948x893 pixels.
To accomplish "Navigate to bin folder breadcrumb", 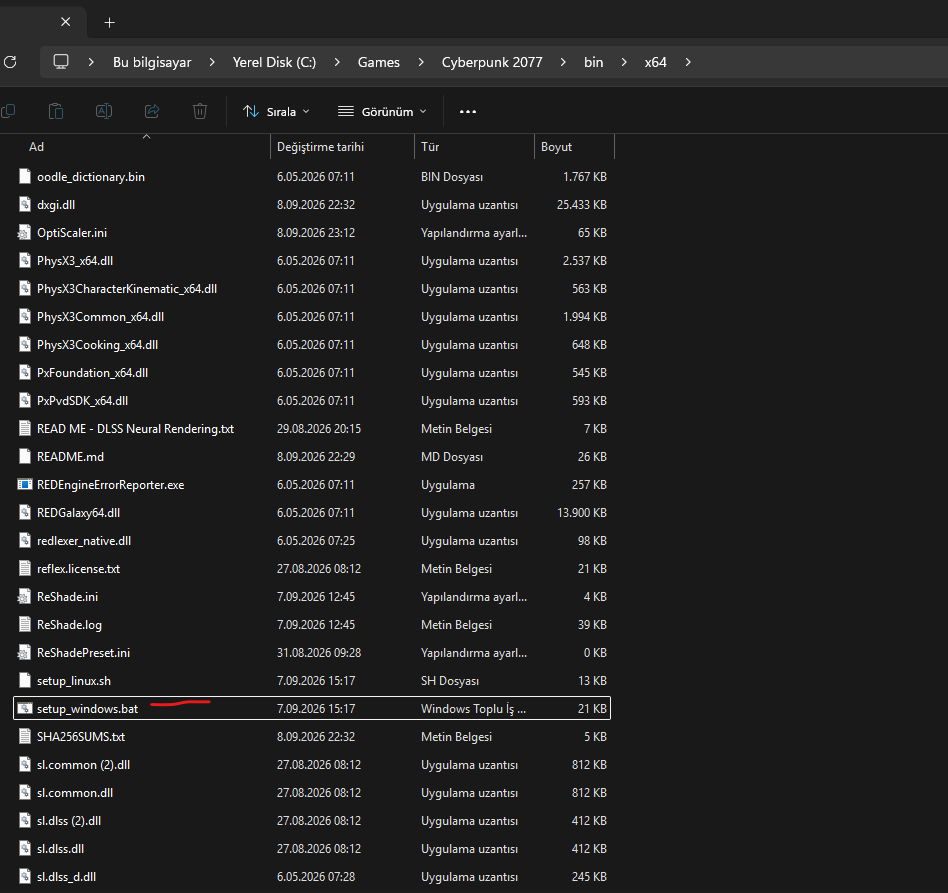I will pyautogui.click(x=593, y=62).
